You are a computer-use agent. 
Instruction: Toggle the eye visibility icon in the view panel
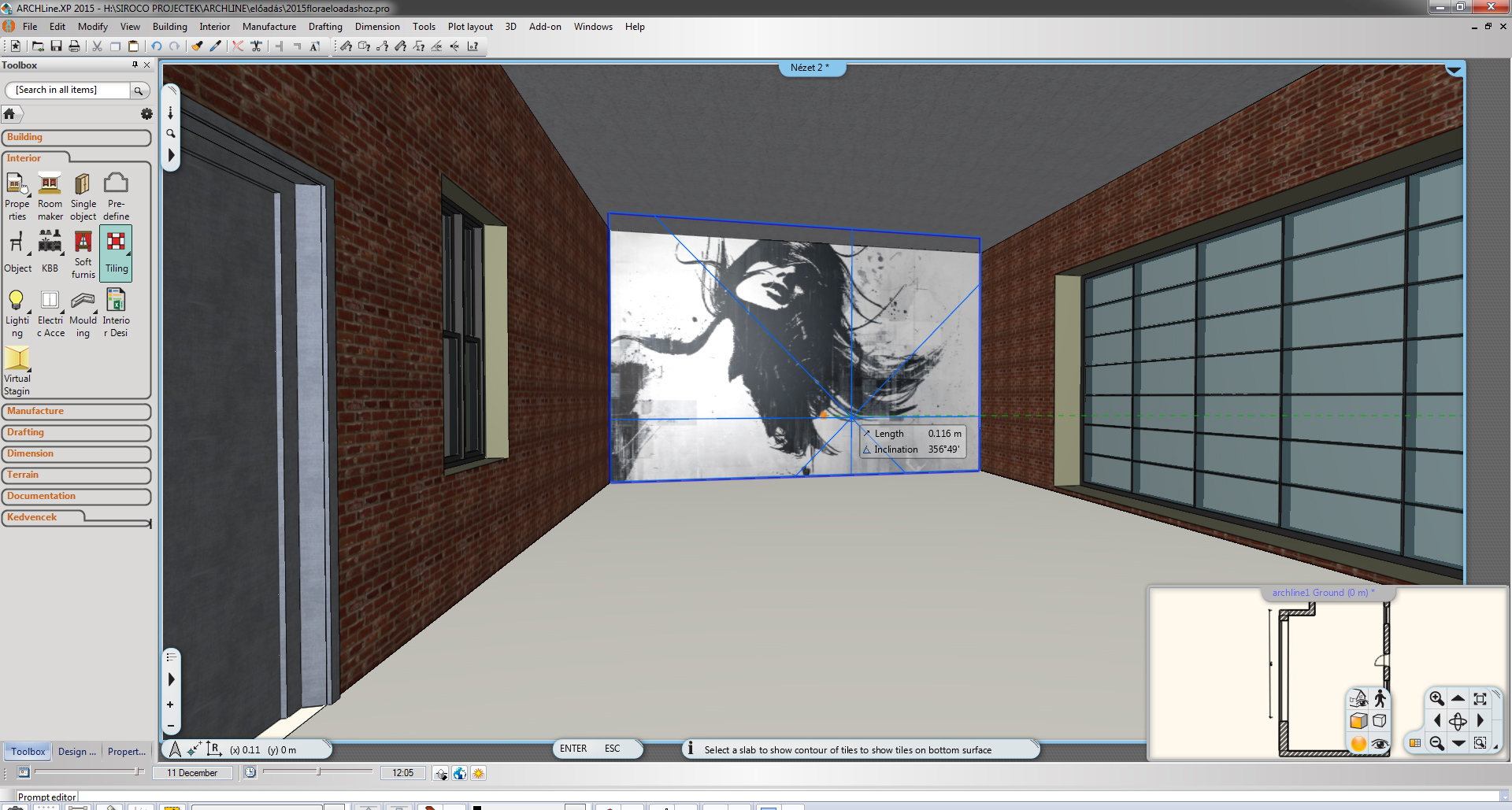(x=1380, y=744)
